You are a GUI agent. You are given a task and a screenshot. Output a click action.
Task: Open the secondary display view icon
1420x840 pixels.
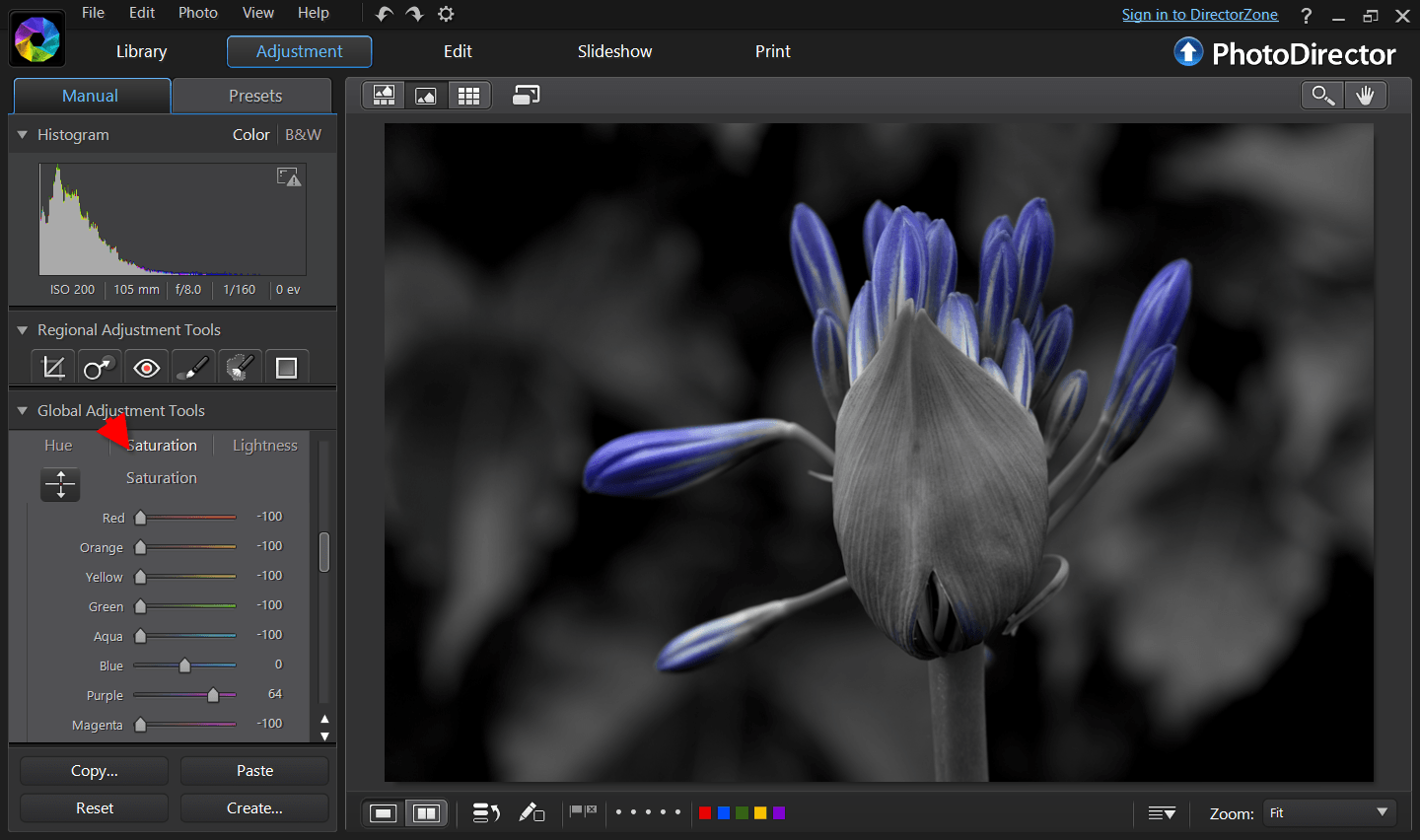click(x=527, y=95)
